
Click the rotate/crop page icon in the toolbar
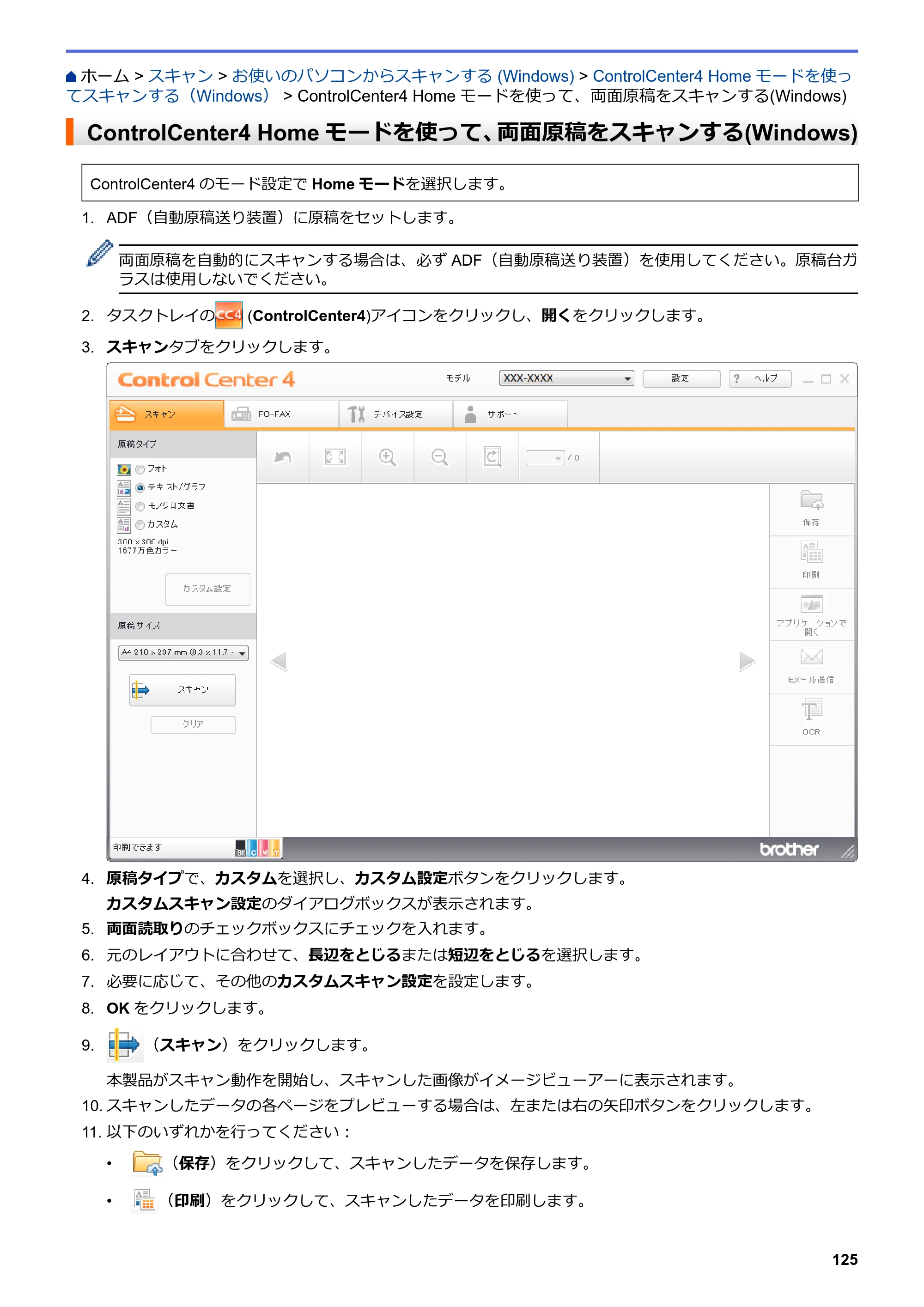[492, 457]
